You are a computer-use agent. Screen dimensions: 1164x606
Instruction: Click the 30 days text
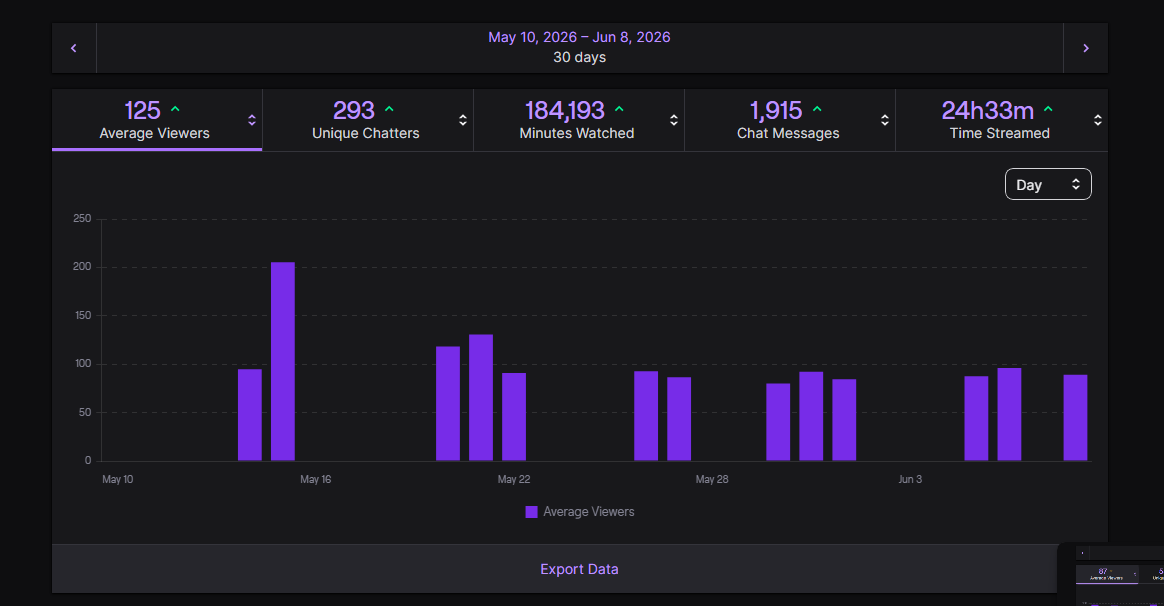point(579,57)
